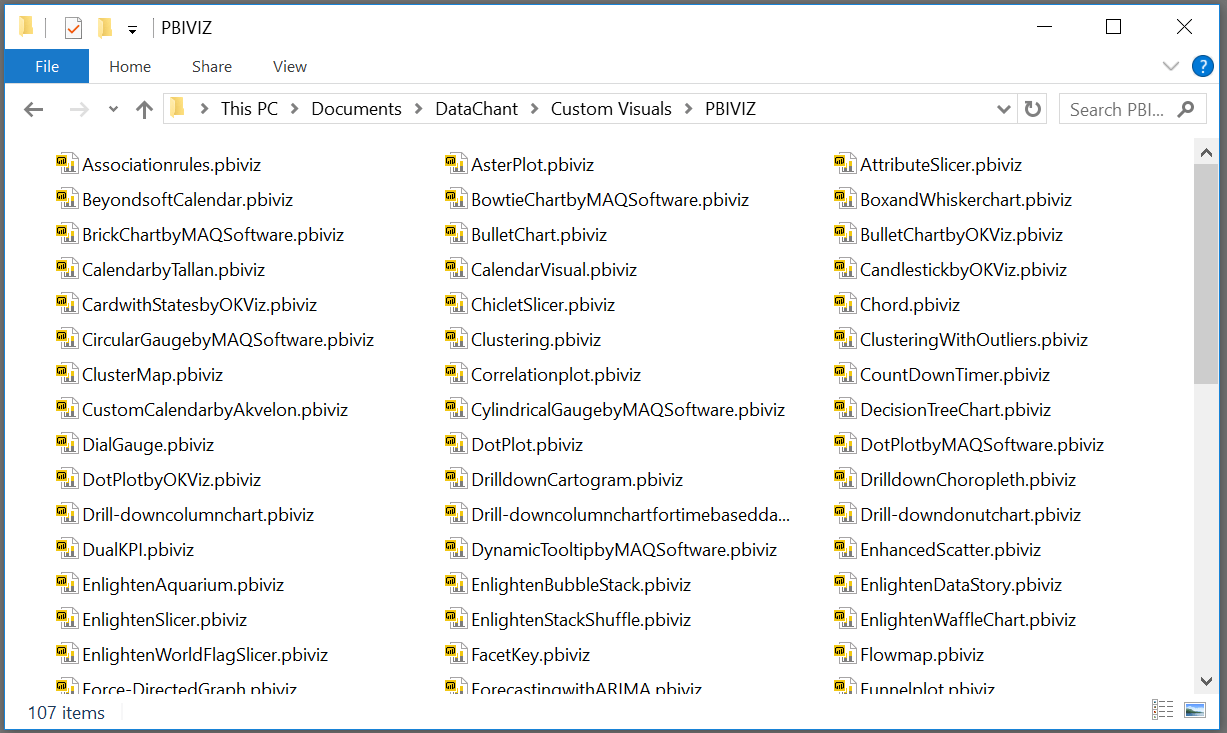Image resolution: width=1227 pixels, height=733 pixels.
Task: Select EnlightenBubbleStack.pbiviz file name
Action: coord(581,585)
